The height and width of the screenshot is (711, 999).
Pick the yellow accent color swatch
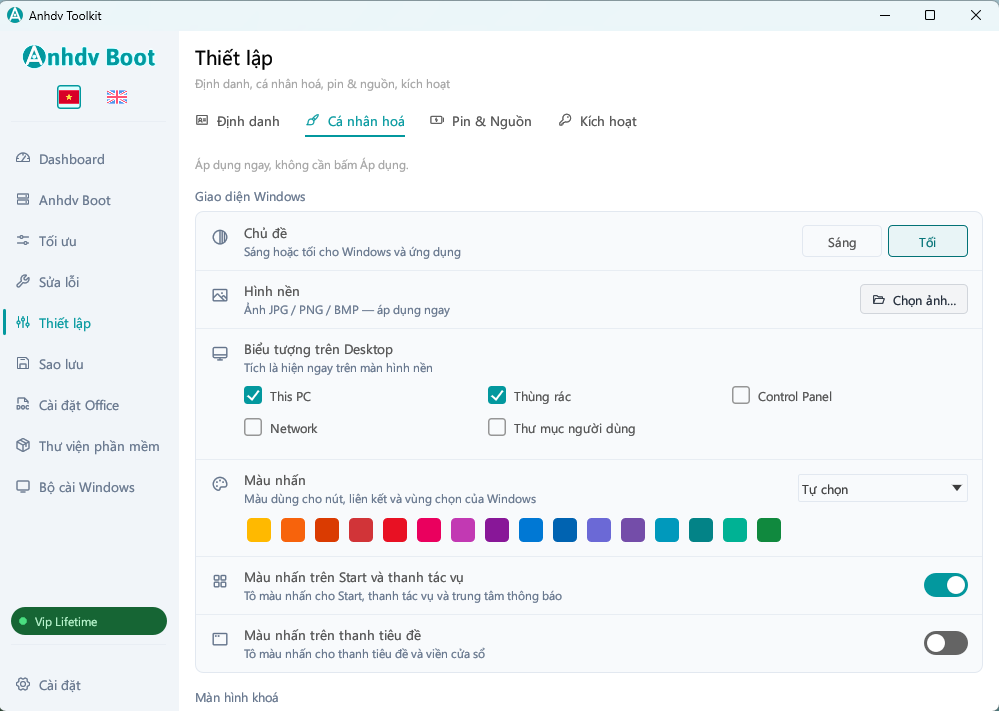click(x=259, y=530)
